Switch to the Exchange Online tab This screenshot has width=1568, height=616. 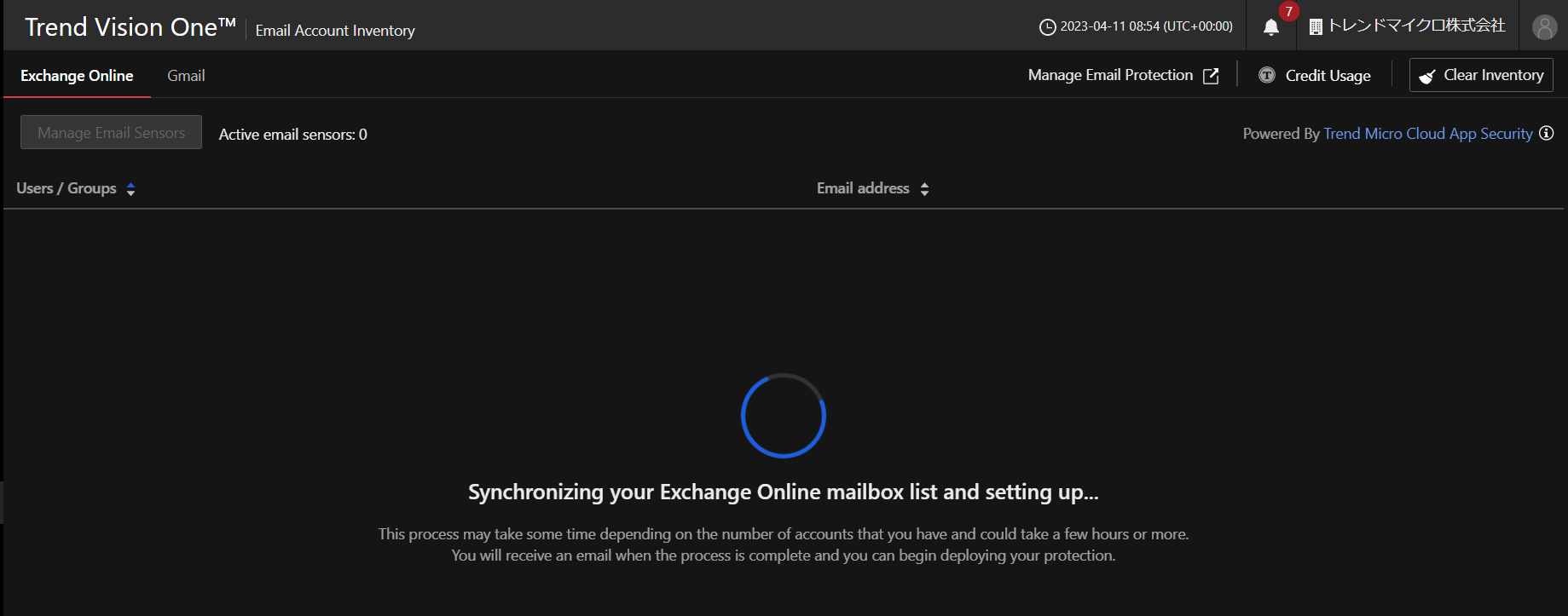tap(77, 76)
